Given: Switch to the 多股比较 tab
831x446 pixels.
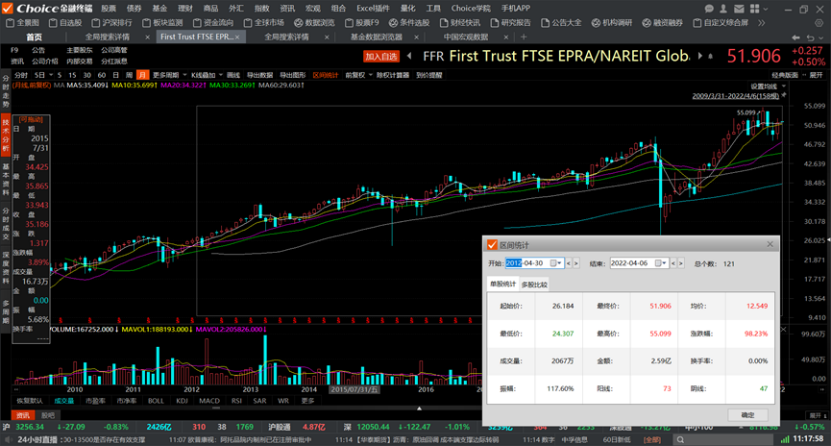Looking at the screenshot, I should point(534,285).
